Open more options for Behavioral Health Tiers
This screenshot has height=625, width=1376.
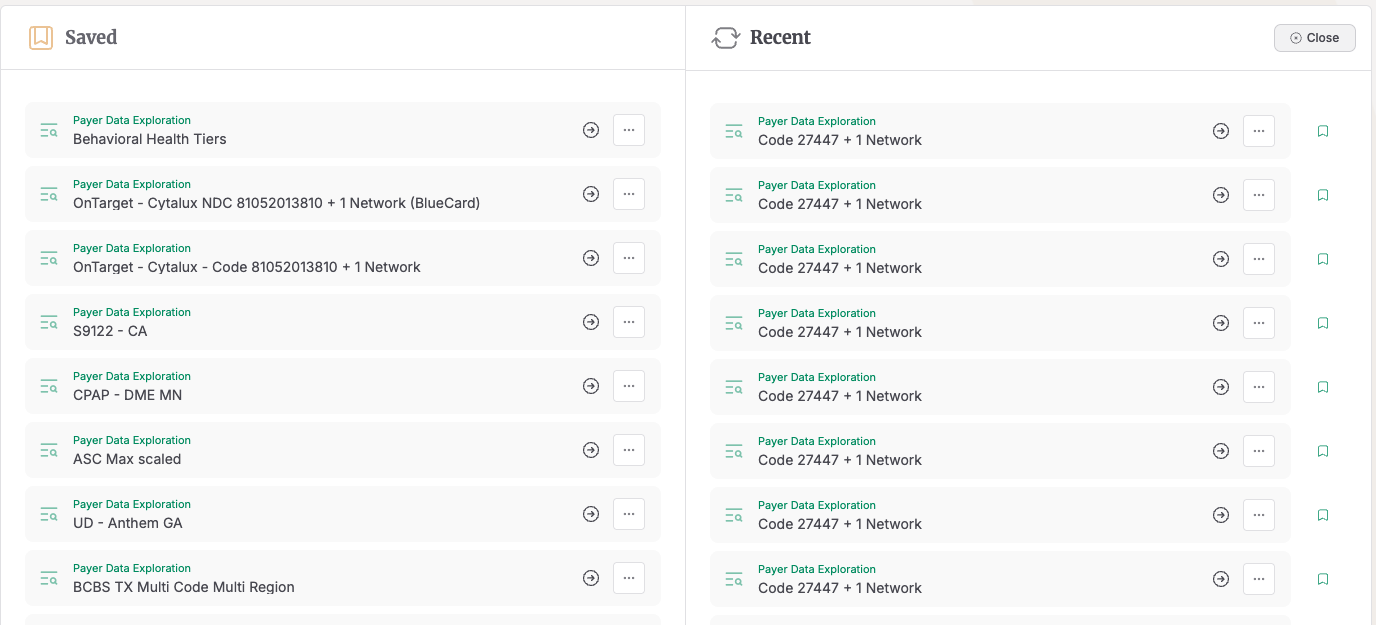[629, 130]
